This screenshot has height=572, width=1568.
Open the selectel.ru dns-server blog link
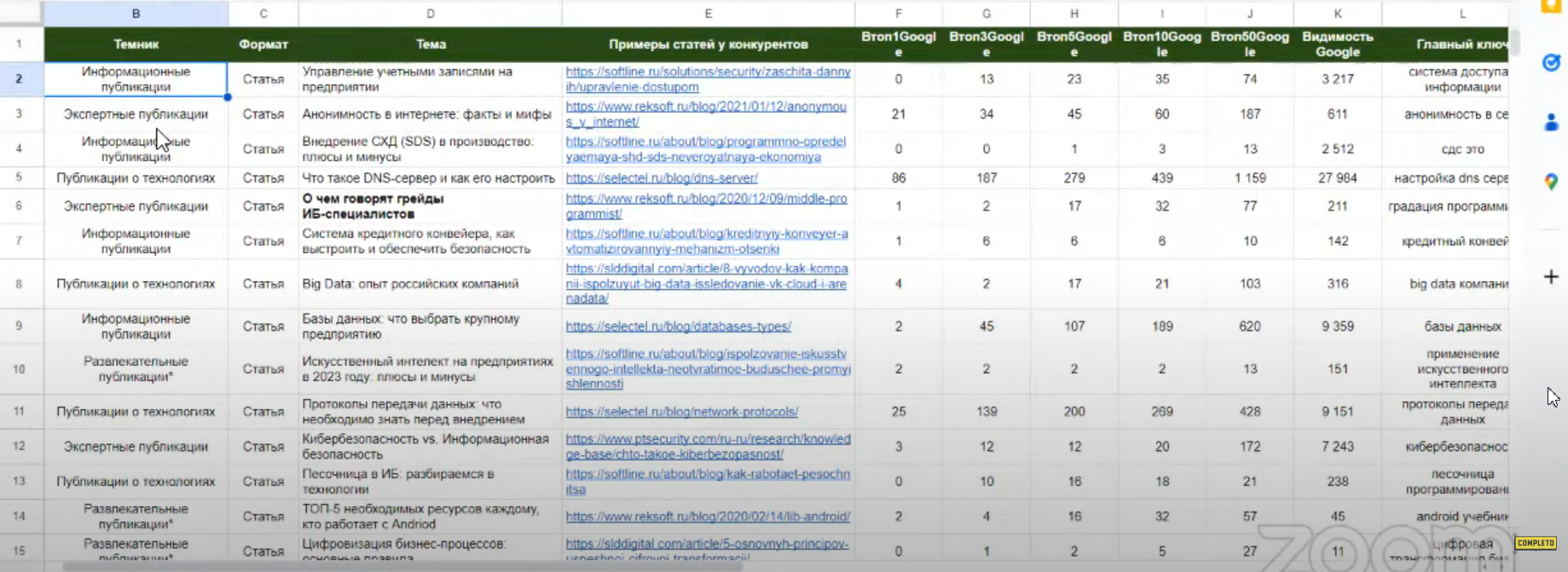[x=662, y=178]
